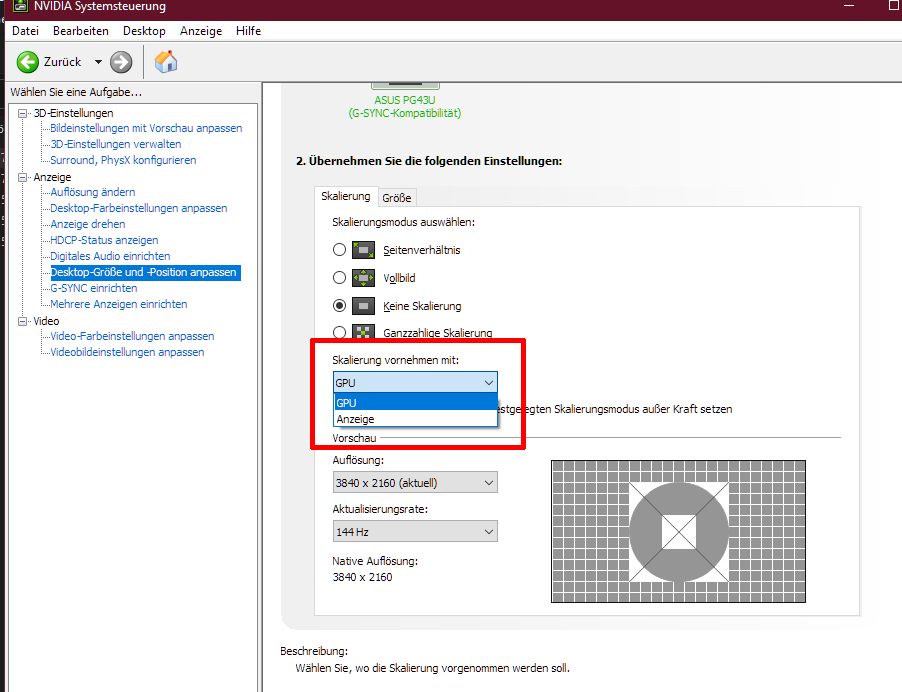
Task: Switch to the Skalierung tab
Action: [x=346, y=196]
